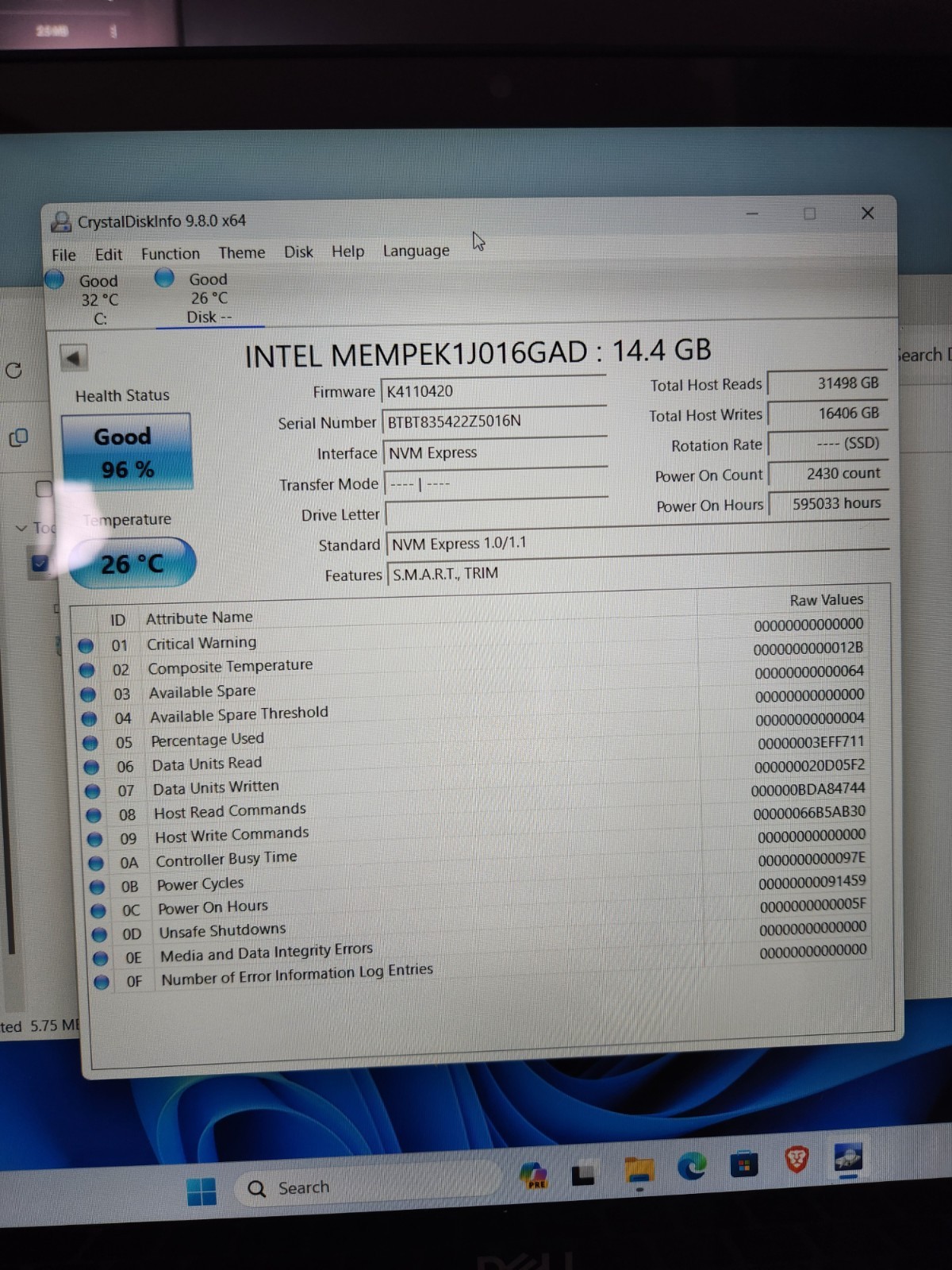Image resolution: width=952 pixels, height=1270 pixels.
Task: Select the C: drive Good 32 °C tab
Action: pos(98,300)
